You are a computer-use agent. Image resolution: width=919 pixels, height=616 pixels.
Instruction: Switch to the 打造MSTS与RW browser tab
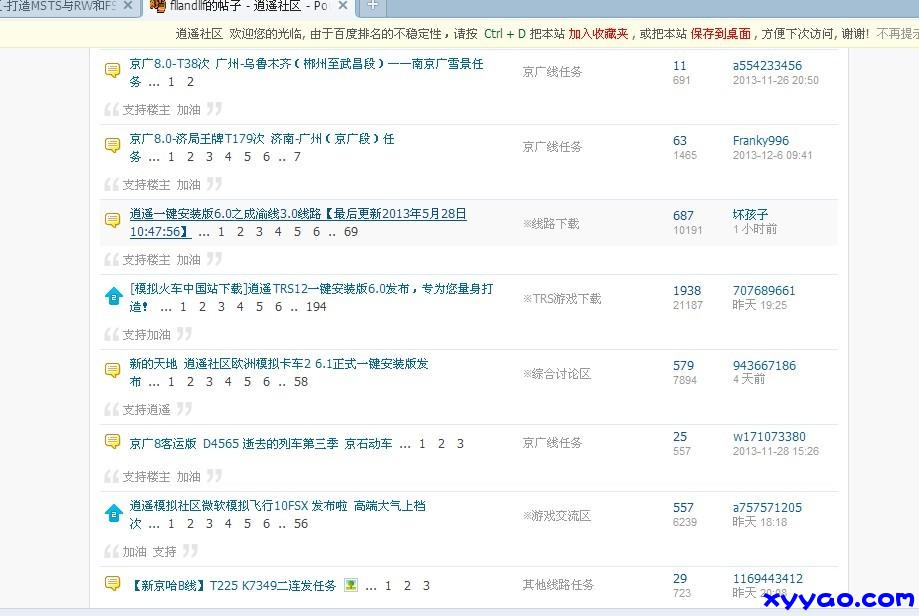click(x=60, y=6)
